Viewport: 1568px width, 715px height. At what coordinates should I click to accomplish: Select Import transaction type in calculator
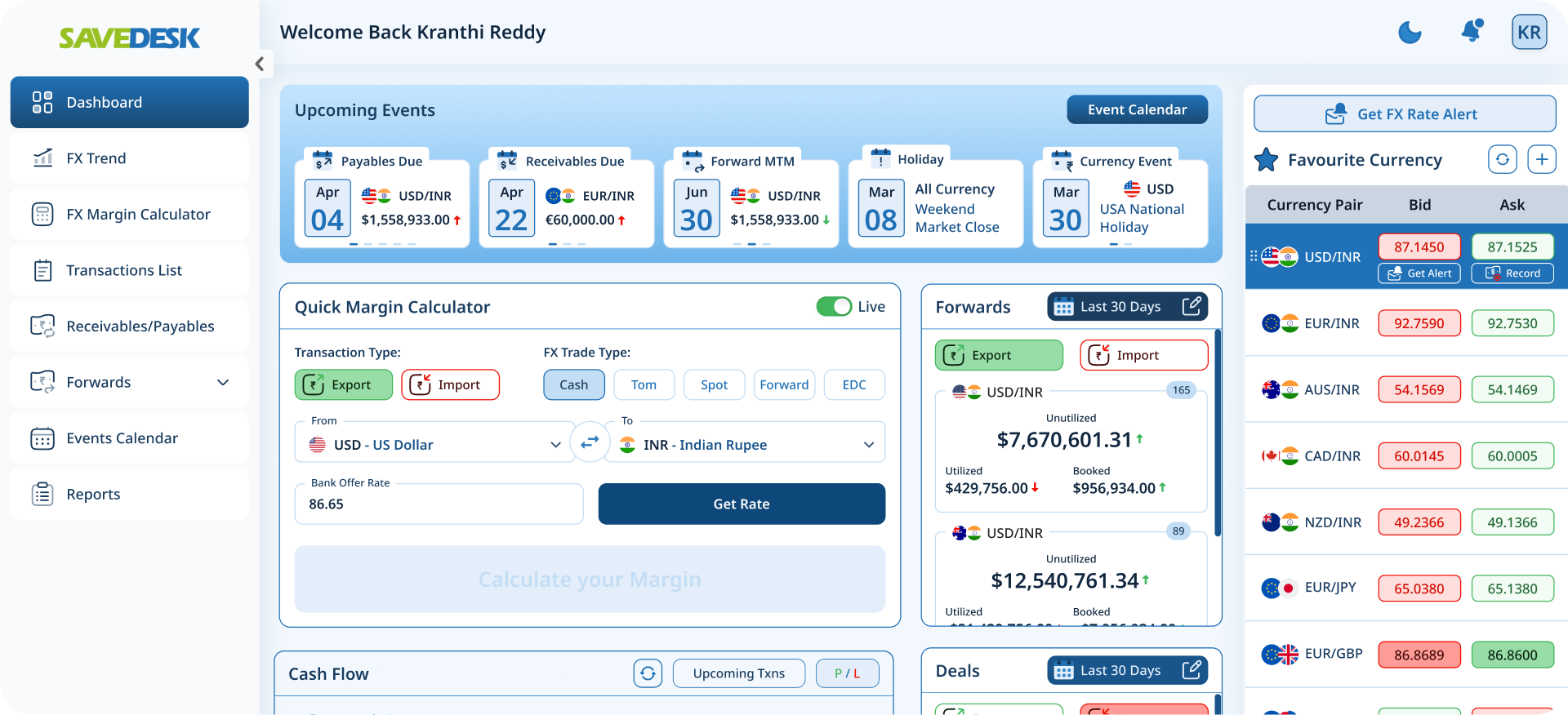coord(450,385)
